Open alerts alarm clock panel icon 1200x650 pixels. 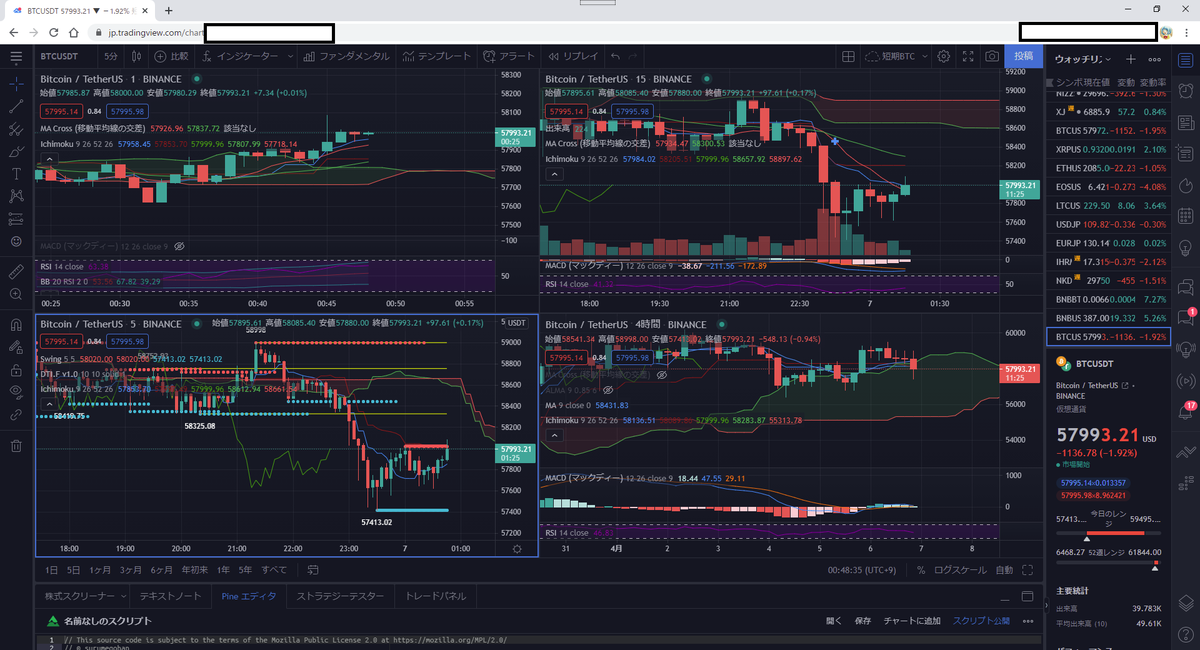1187,91
